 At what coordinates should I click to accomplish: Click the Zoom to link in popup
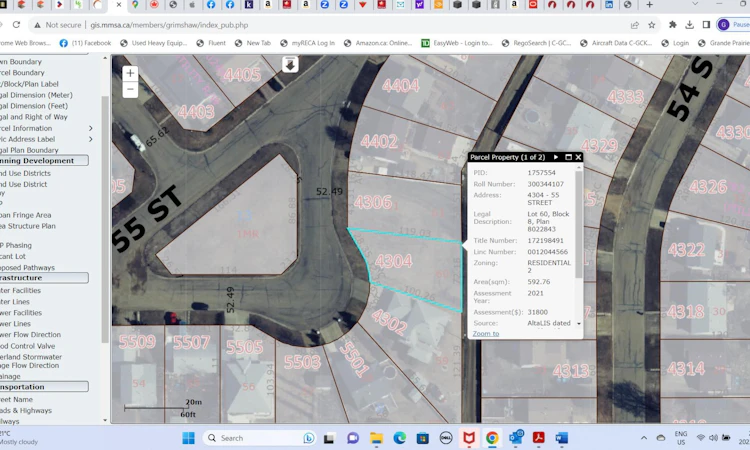485,333
